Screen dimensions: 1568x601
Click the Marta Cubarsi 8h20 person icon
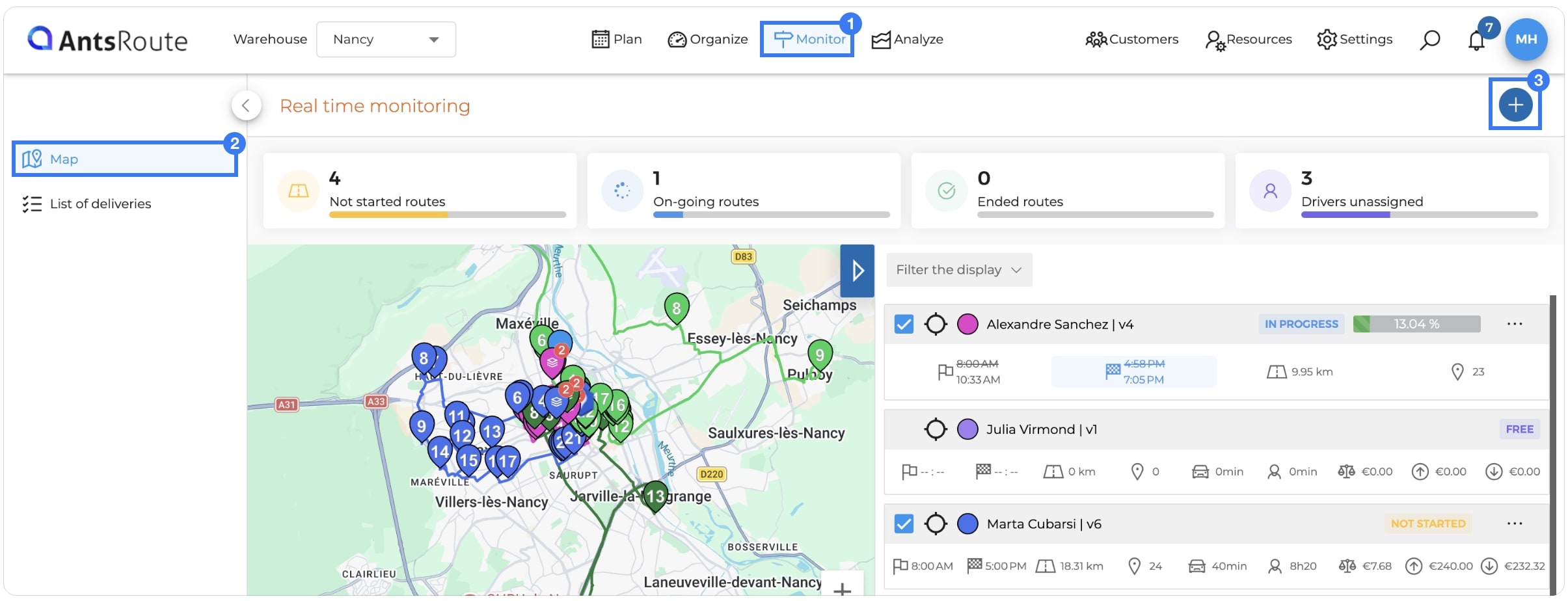[x=1275, y=566]
